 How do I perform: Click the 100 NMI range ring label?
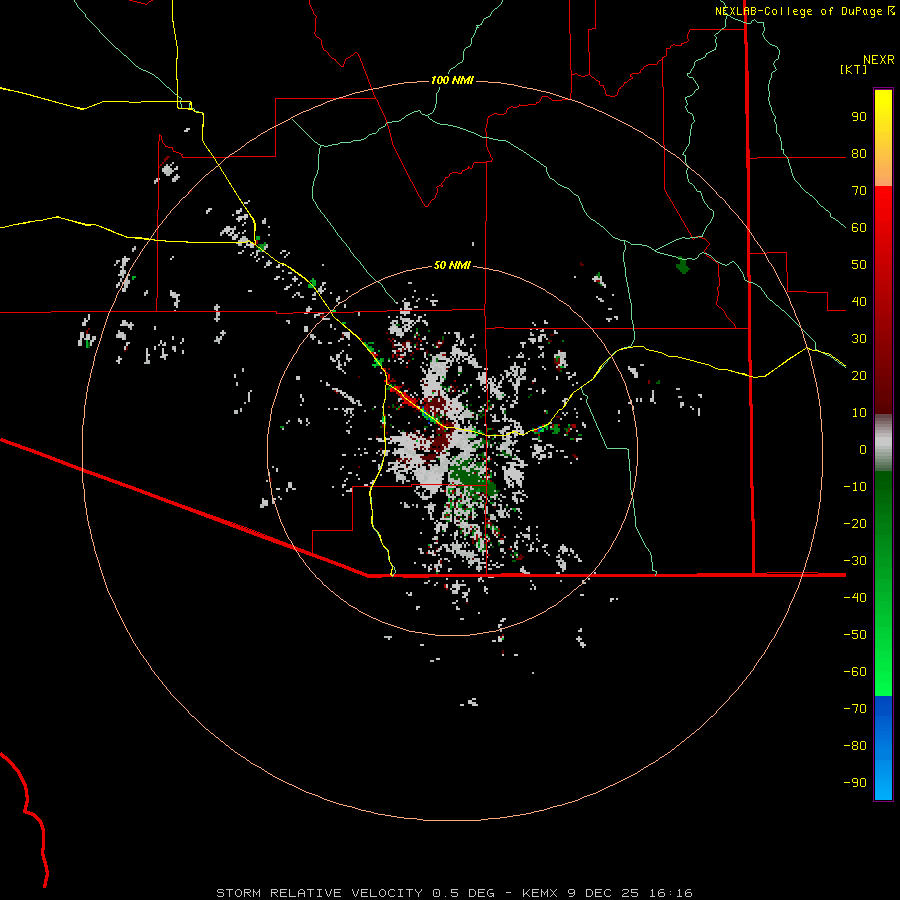(452, 80)
